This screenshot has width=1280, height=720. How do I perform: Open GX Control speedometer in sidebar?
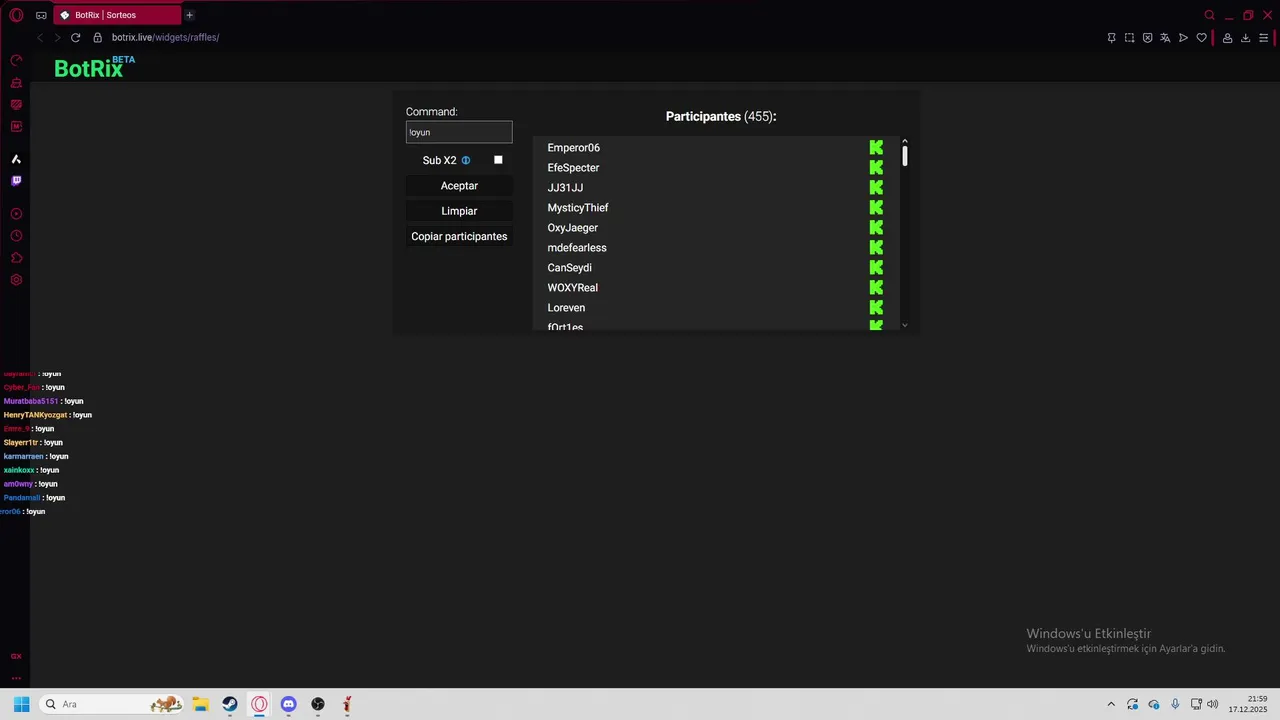click(16, 60)
